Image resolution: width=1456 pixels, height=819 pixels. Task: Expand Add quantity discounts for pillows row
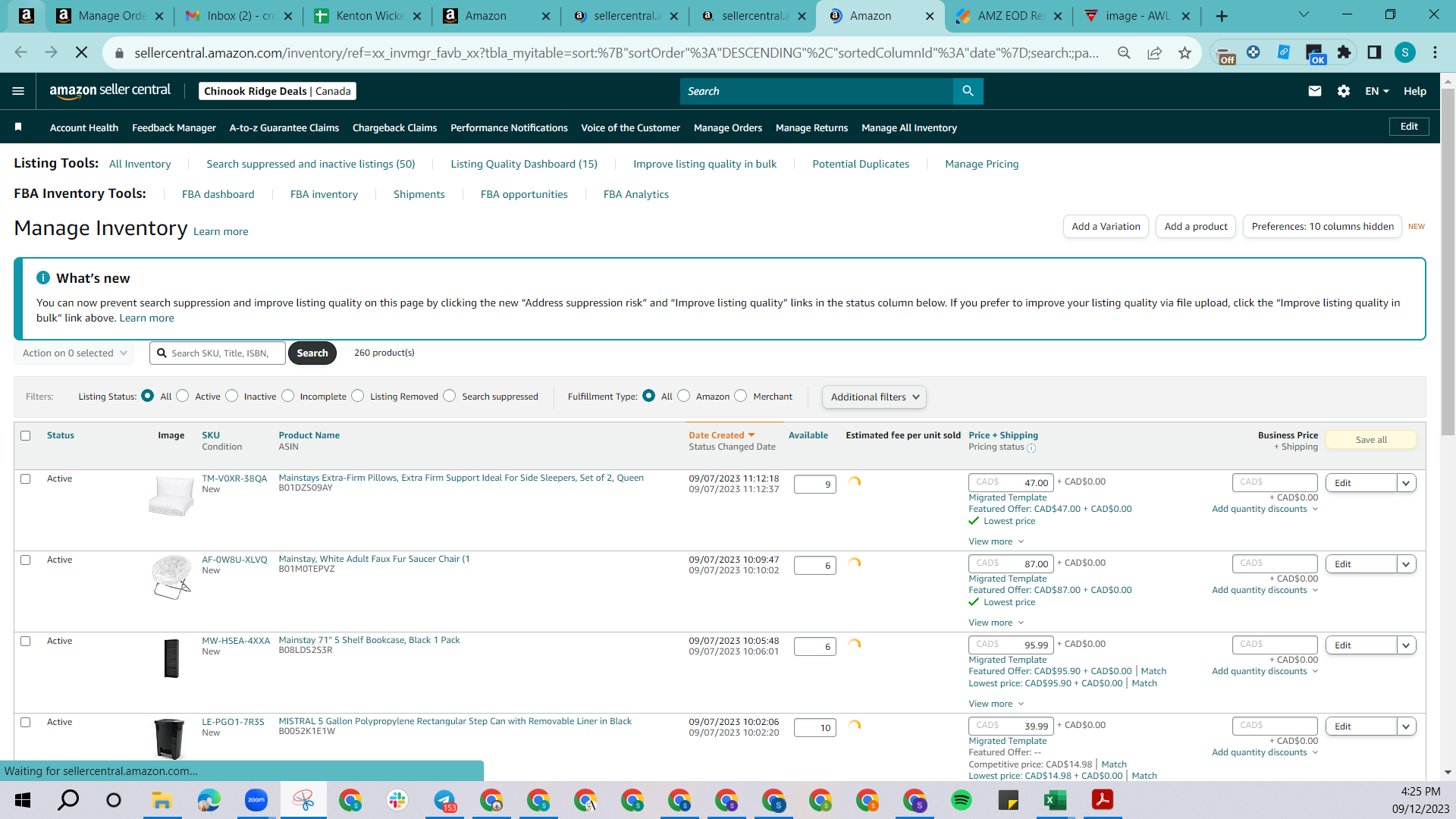[x=1264, y=509]
